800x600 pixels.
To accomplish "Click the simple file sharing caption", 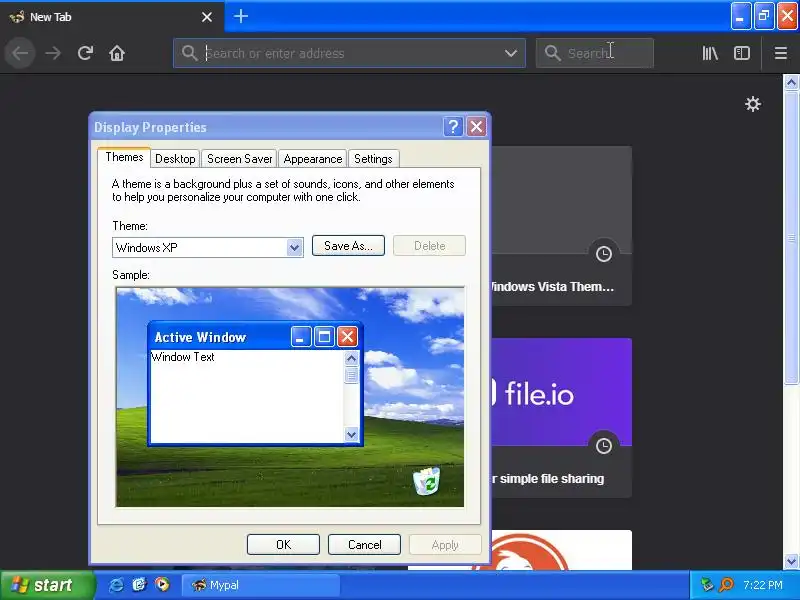I will (548, 479).
